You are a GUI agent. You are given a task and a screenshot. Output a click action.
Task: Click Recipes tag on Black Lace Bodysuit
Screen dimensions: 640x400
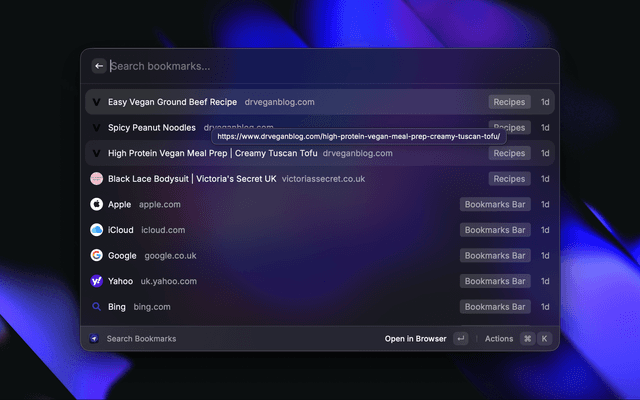[x=509, y=179]
